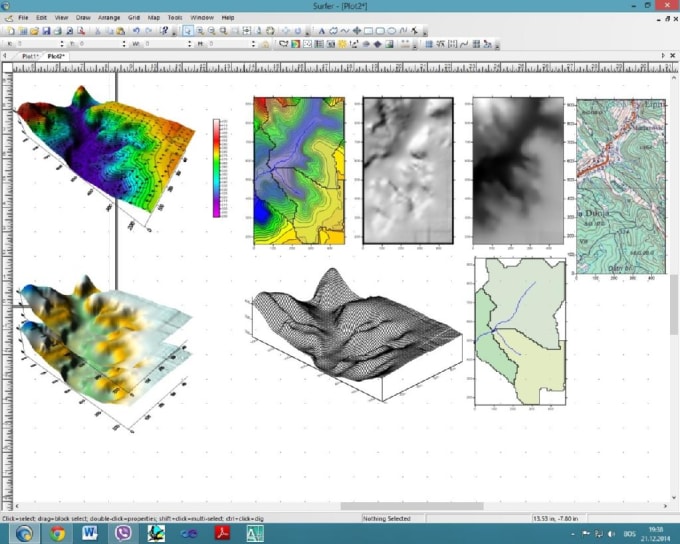The image size is (680, 544).
Task: Select the Zoom In magnifier tool
Action: 200,31
